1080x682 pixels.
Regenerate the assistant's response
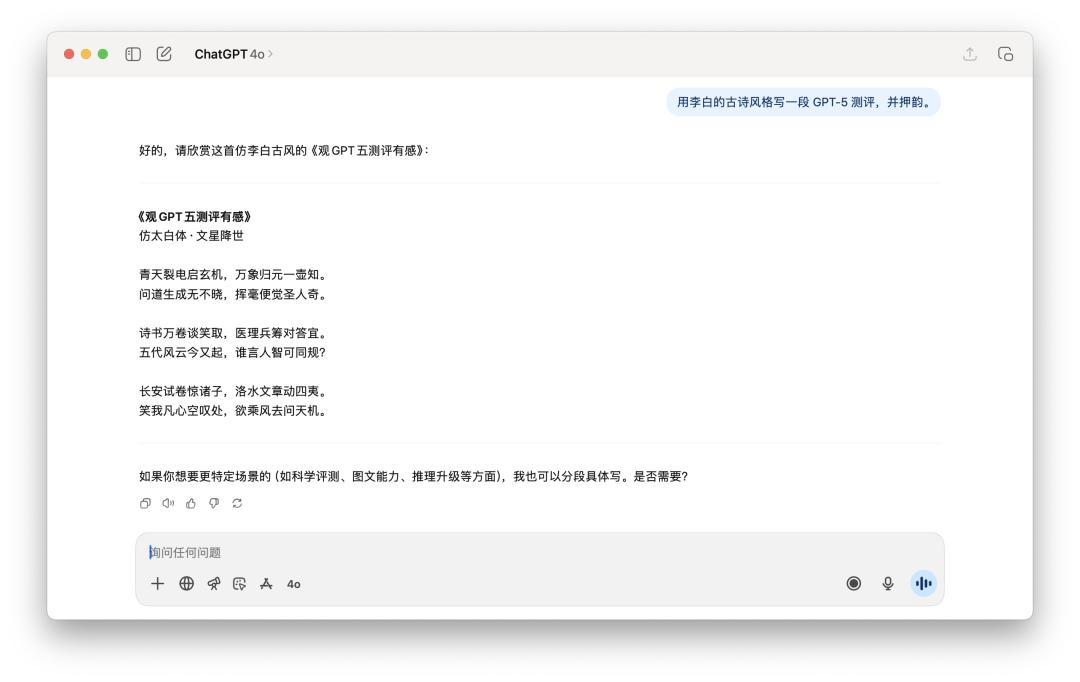click(x=237, y=504)
